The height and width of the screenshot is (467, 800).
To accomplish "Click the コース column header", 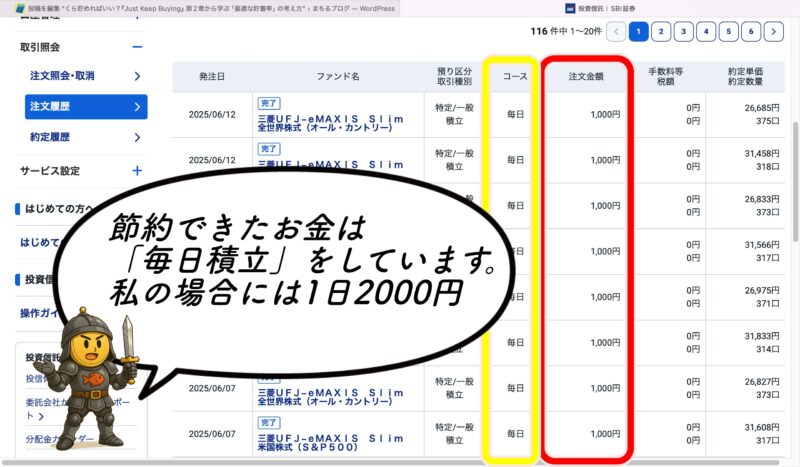I will [515, 77].
